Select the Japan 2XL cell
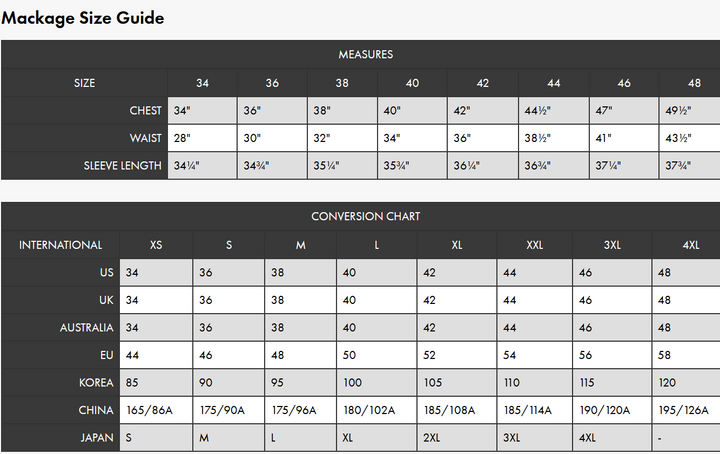Viewport: 720px width, 454px height. click(x=456, y=437)
